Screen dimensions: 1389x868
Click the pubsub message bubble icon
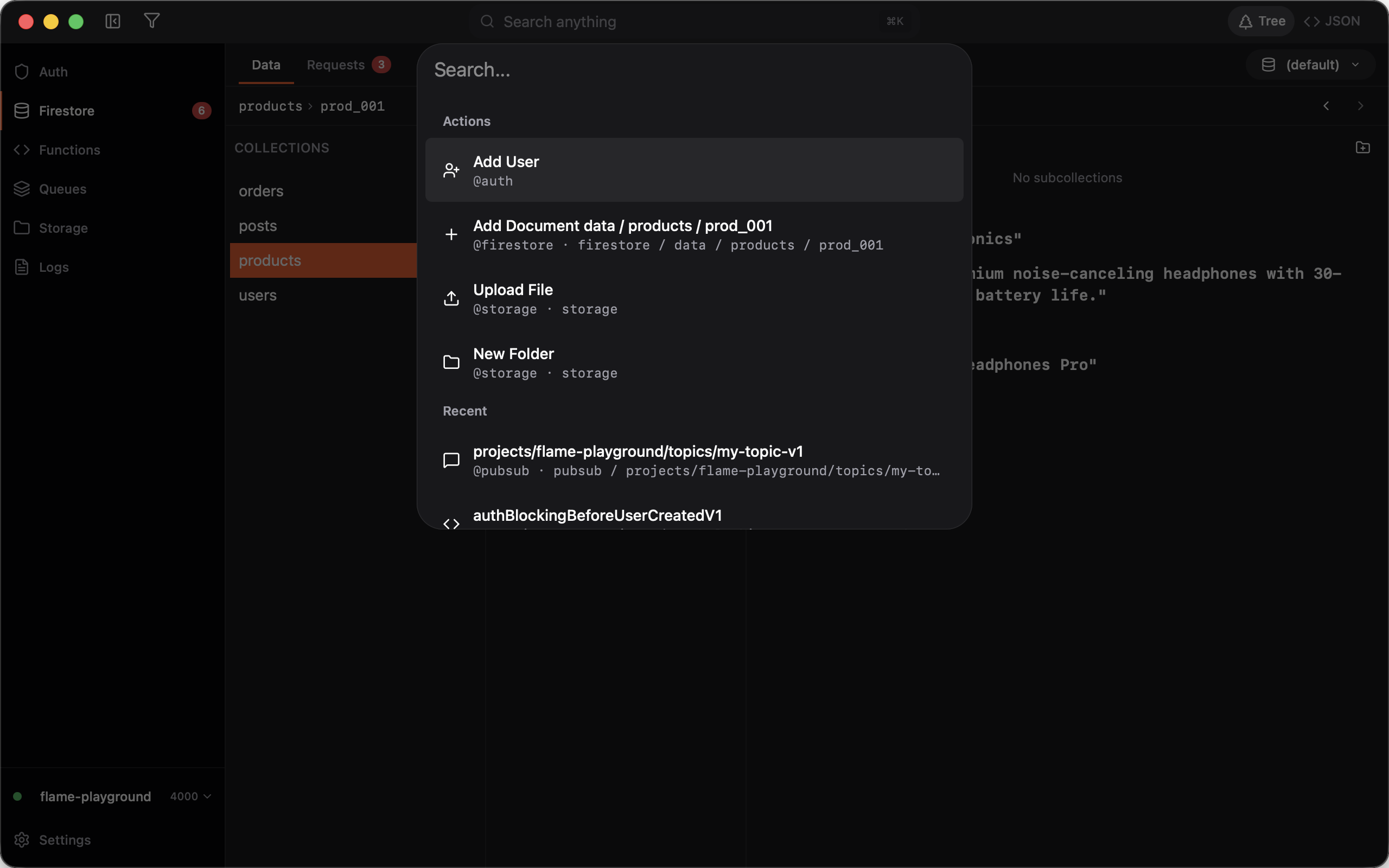click(x=451, y=460)
